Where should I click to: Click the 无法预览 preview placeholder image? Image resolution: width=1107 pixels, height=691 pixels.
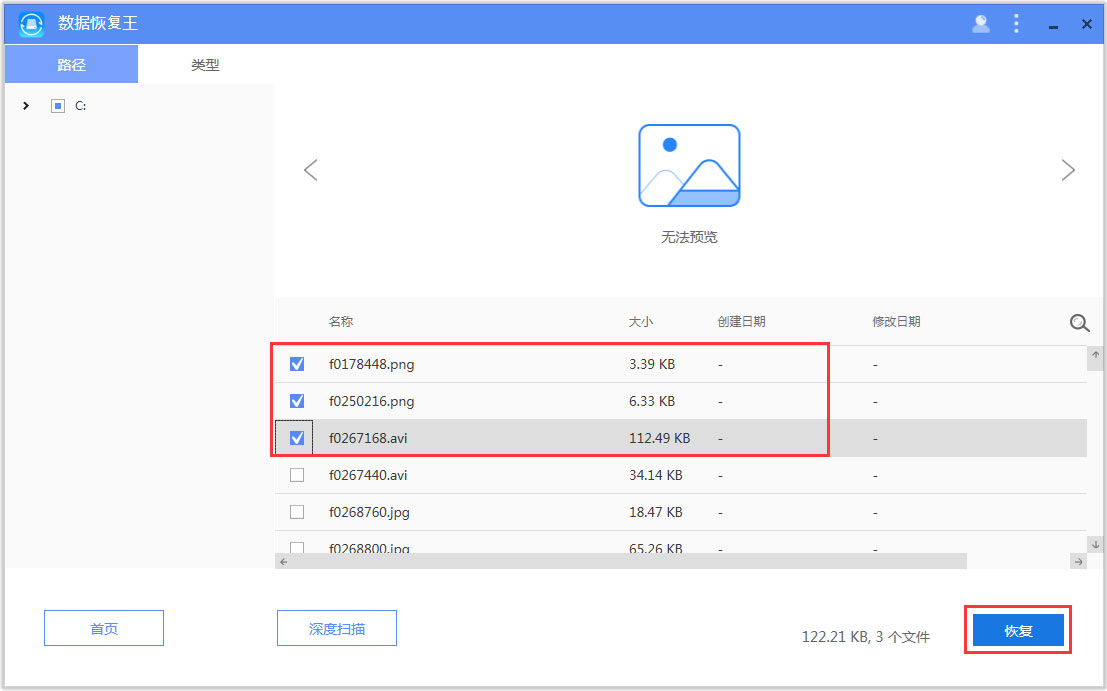click(x=689, y=165)
